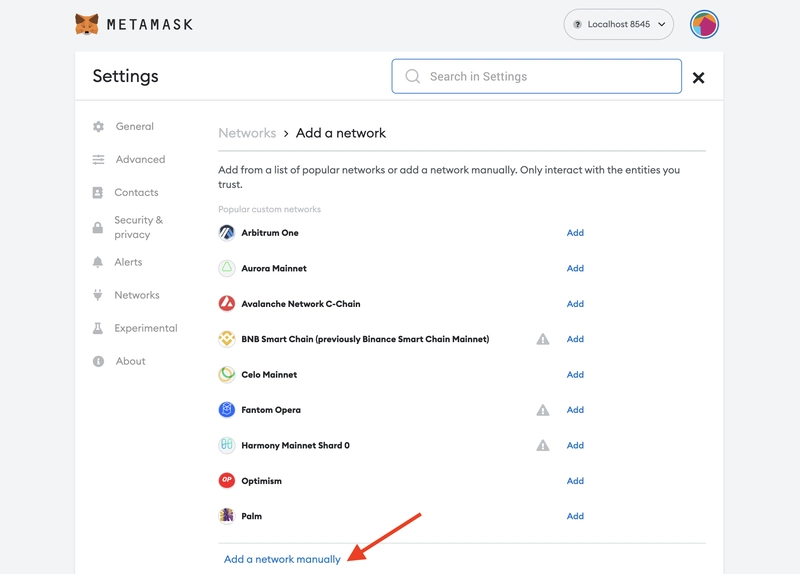
Task: Click the Palm network logo icon
Action: (227, 516)
